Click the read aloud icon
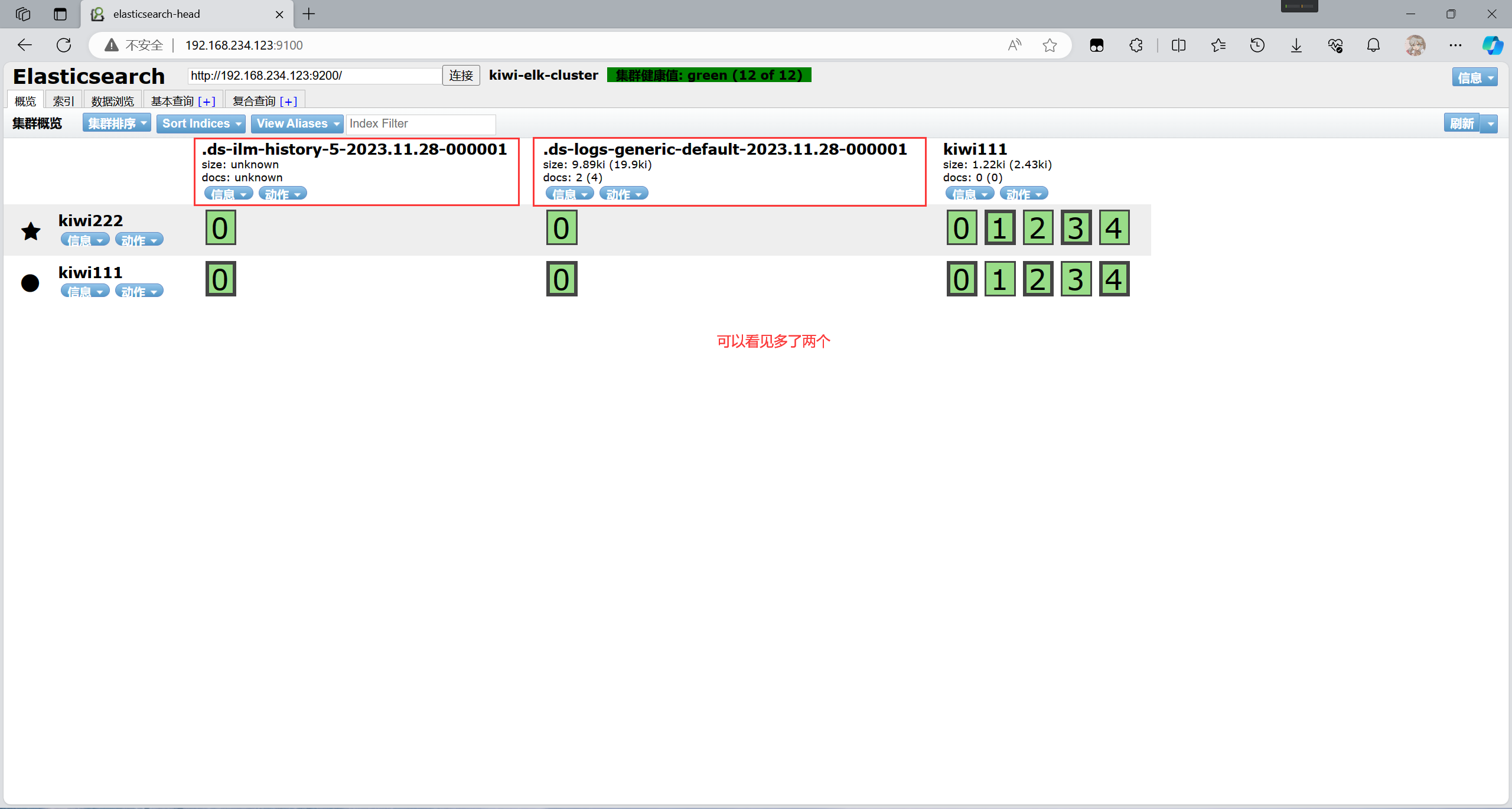Image resolution: width=1512 pixels, height=809 pixels. [x=1014, y=45]
